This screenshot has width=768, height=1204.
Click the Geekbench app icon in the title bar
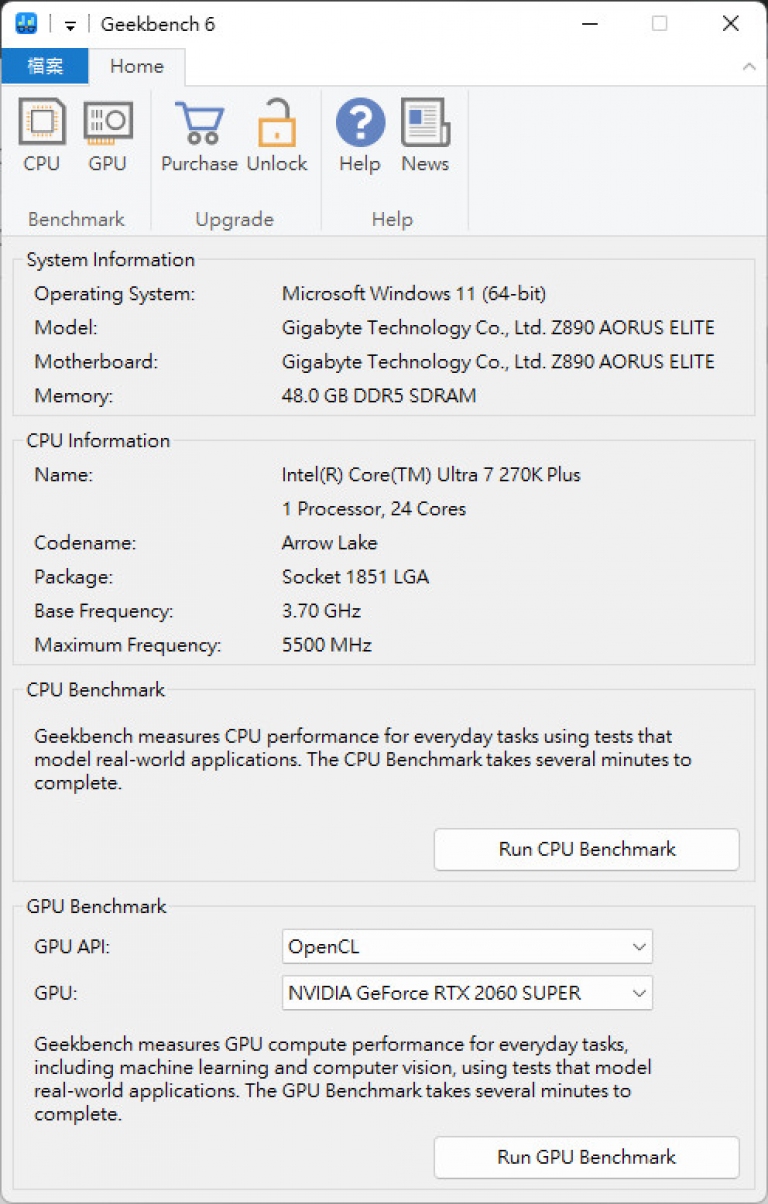26,23
